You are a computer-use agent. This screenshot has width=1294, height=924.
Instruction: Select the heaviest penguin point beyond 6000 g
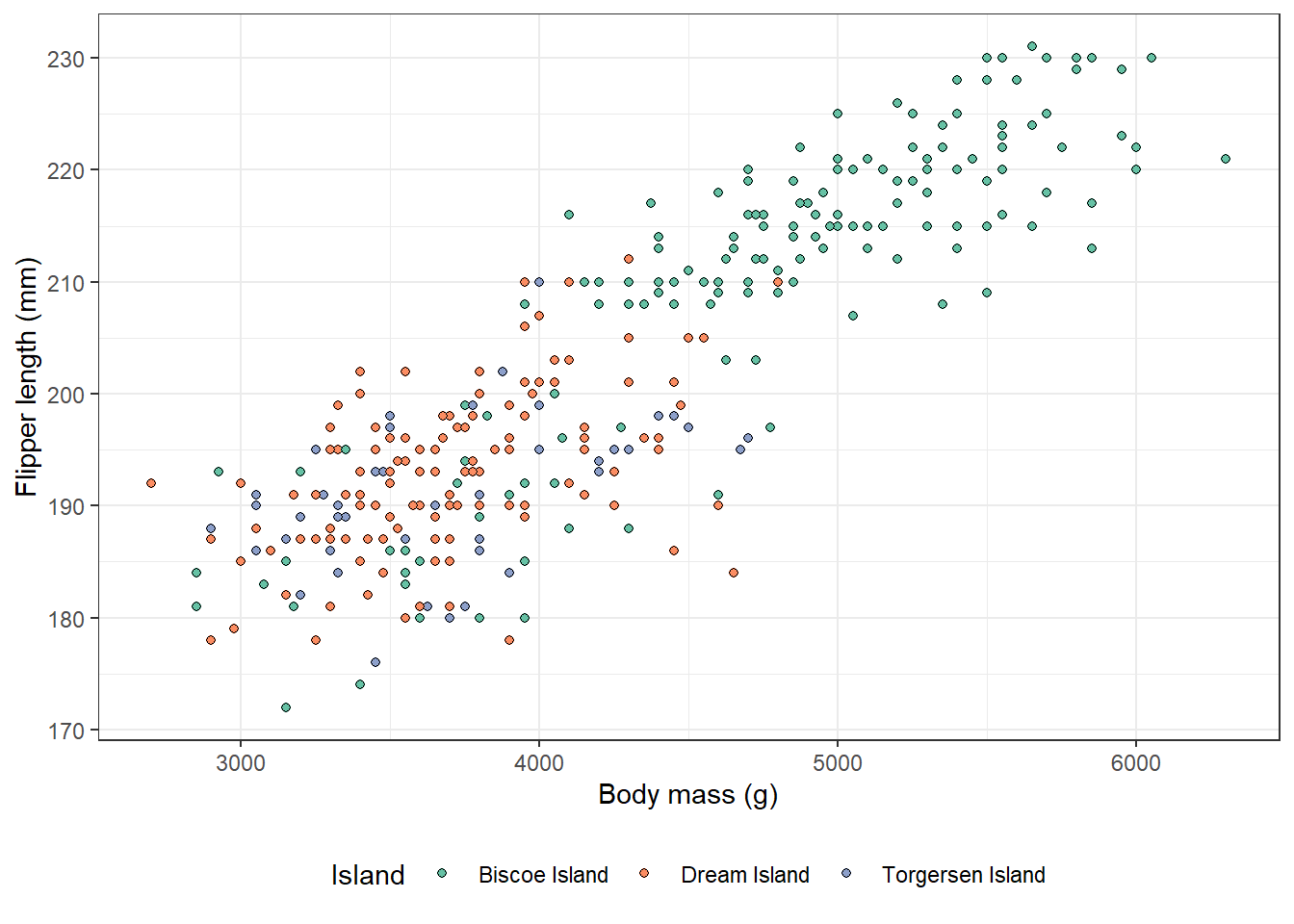point(1226,159)
